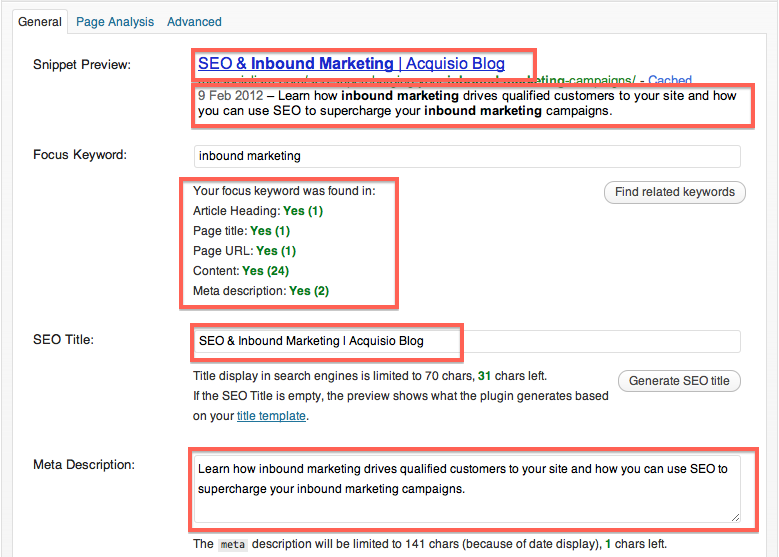Click Generate SEO title button
Image resolution: width=779 pixels, height=557 pixels.
click(679, 381)
